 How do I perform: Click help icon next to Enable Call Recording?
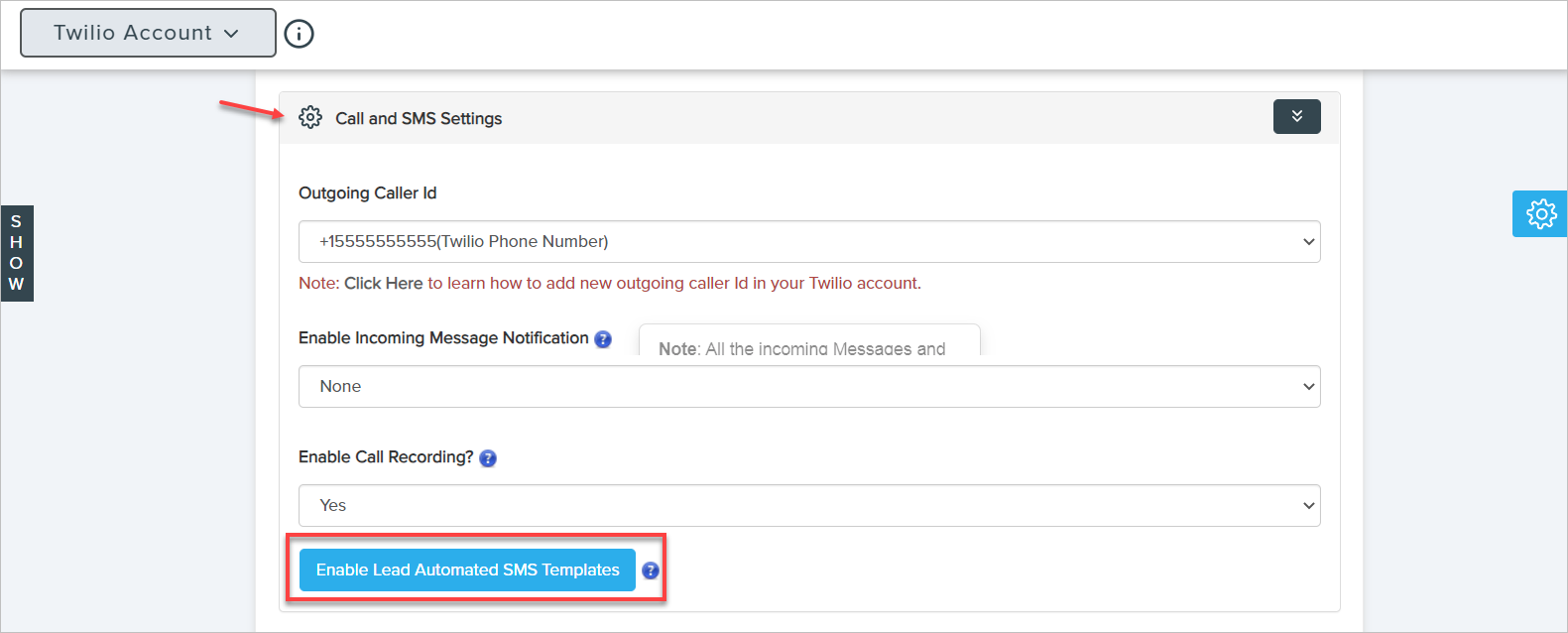tap(488, 458)
